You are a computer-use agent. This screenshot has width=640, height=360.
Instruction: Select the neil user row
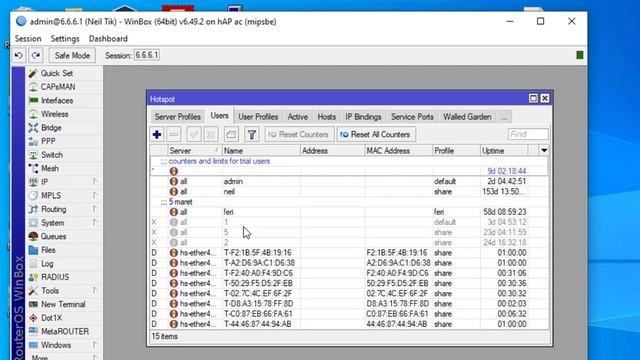click(x=349, y=191)
